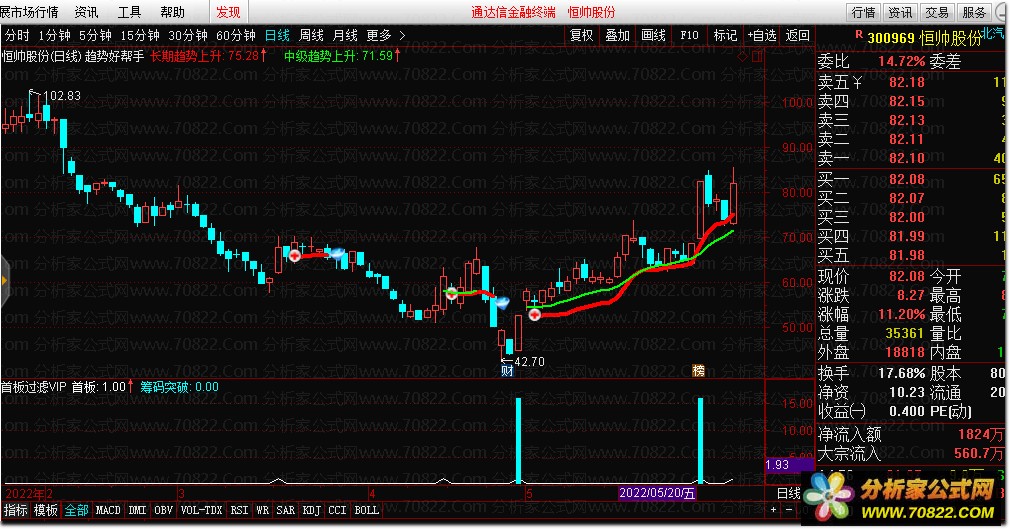This screenshot has width=1011, height=529.
Task: Click the blue sell signal icon before 42.70 low
Action: pos(502,302)
